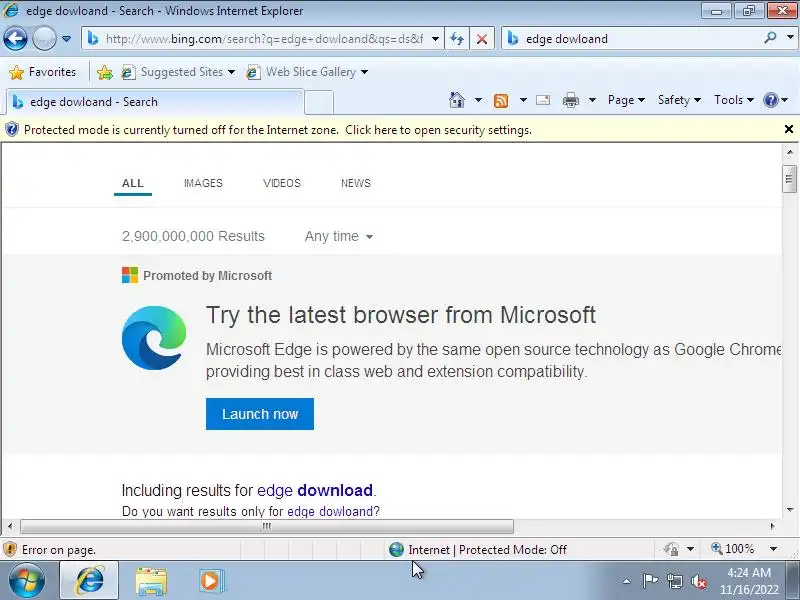
Task: Open the Safety menu
Action: coord(679,100)
